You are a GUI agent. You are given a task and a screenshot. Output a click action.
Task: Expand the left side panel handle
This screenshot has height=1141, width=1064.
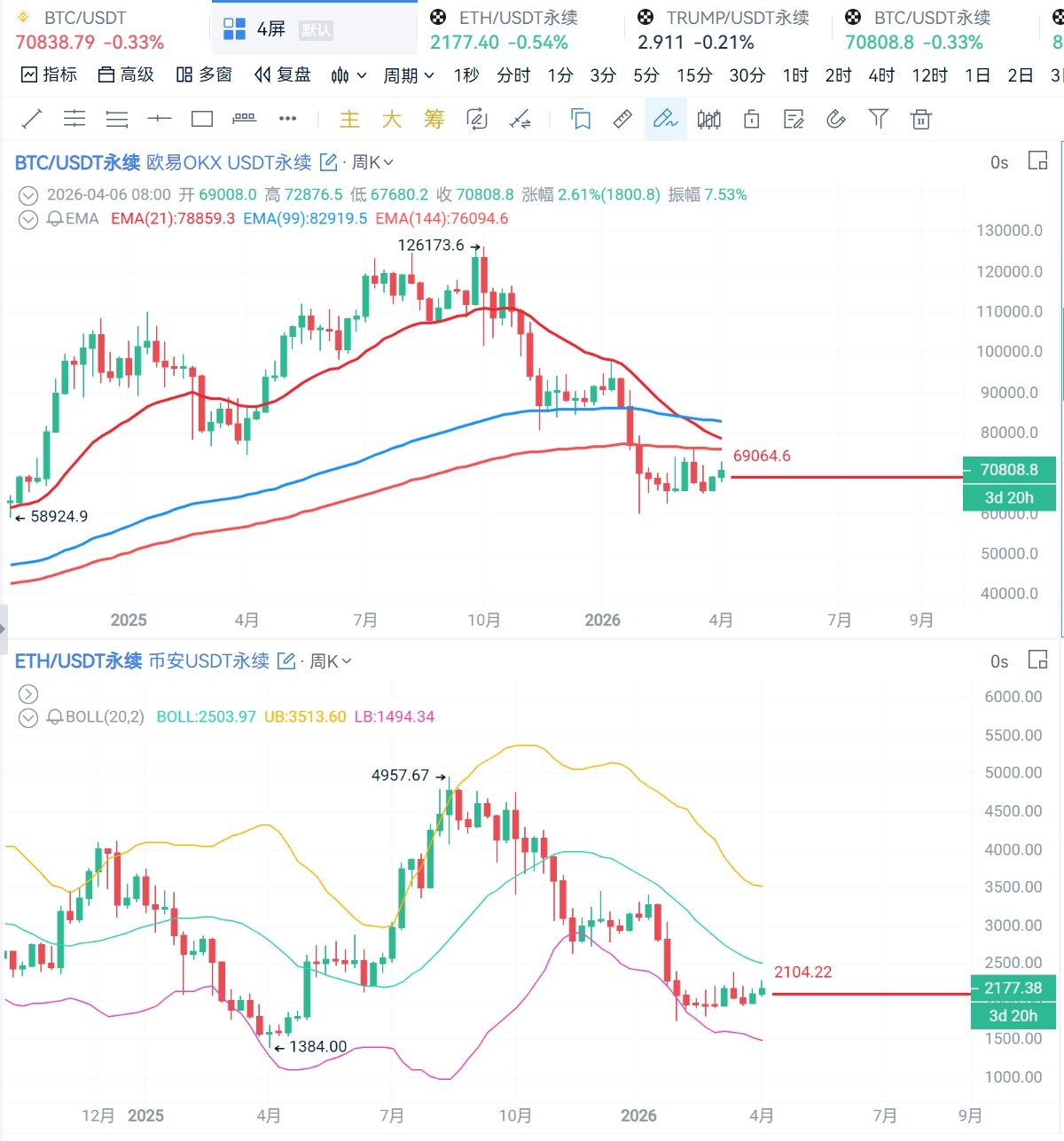click(x=4, y=629)
